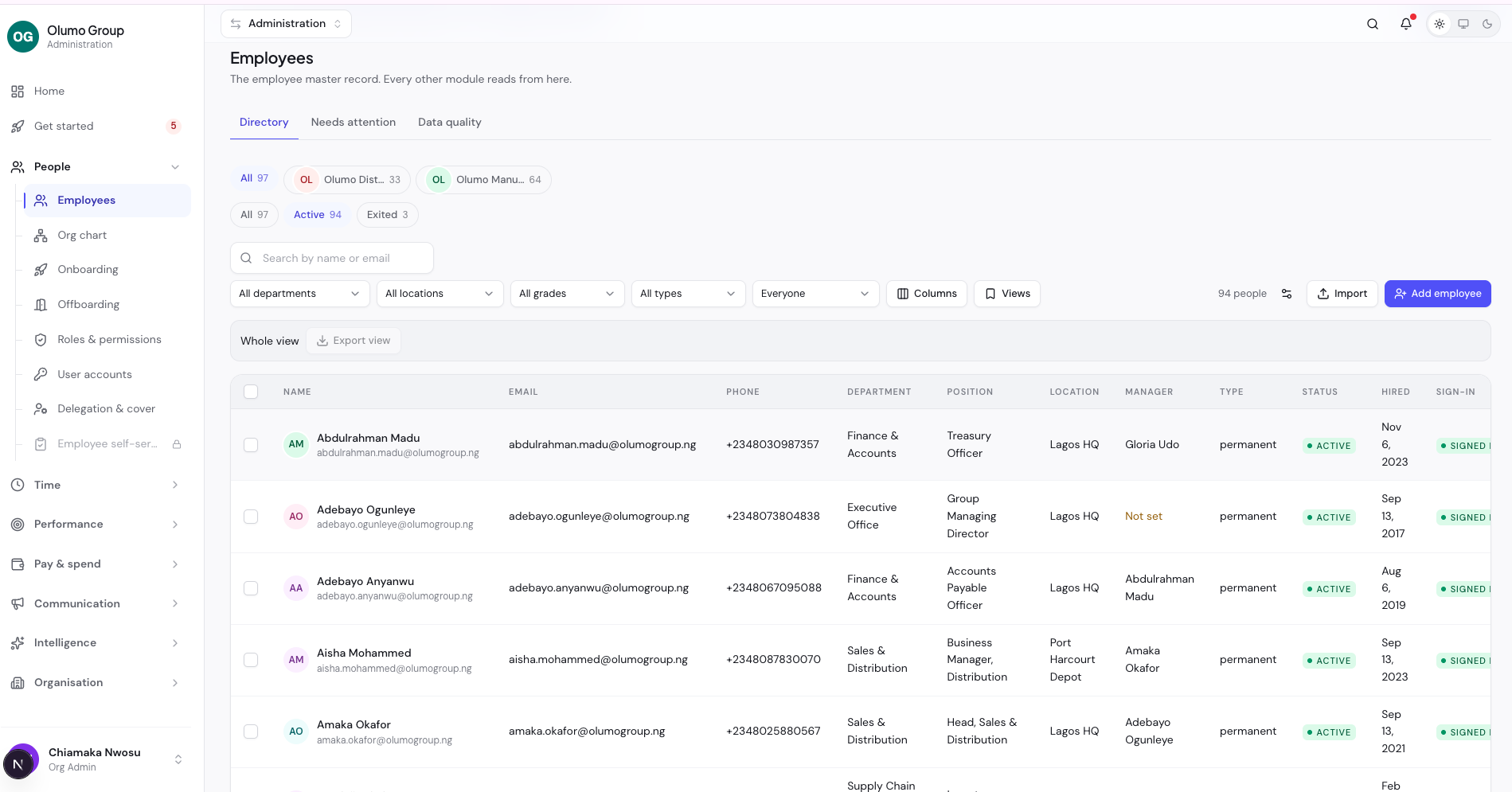The height and width of the screenshot is (792, 1512).
Task: Click the Search by name or email field
Action: coord(332,258)
